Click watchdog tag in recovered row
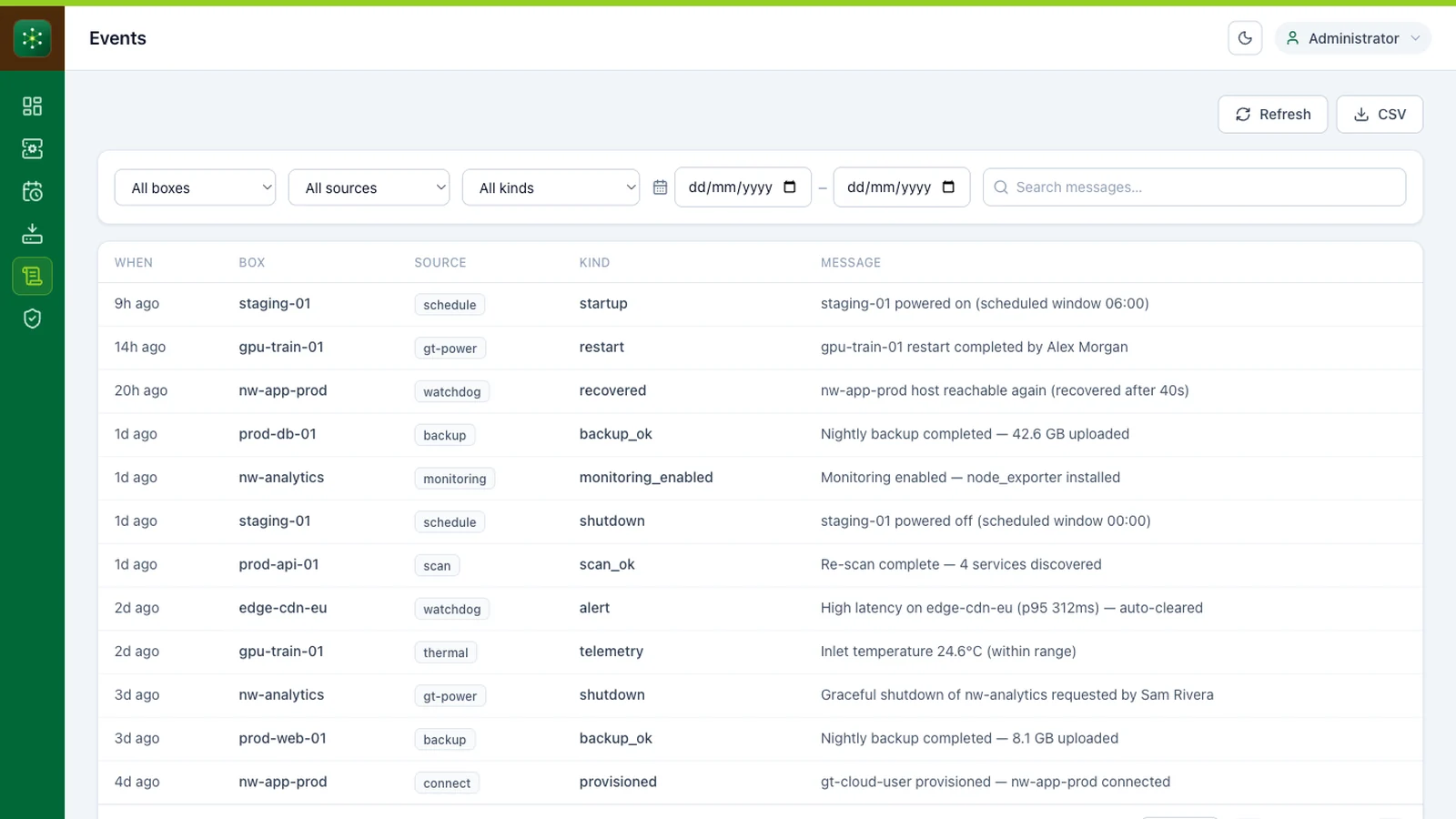 [451, 391]
